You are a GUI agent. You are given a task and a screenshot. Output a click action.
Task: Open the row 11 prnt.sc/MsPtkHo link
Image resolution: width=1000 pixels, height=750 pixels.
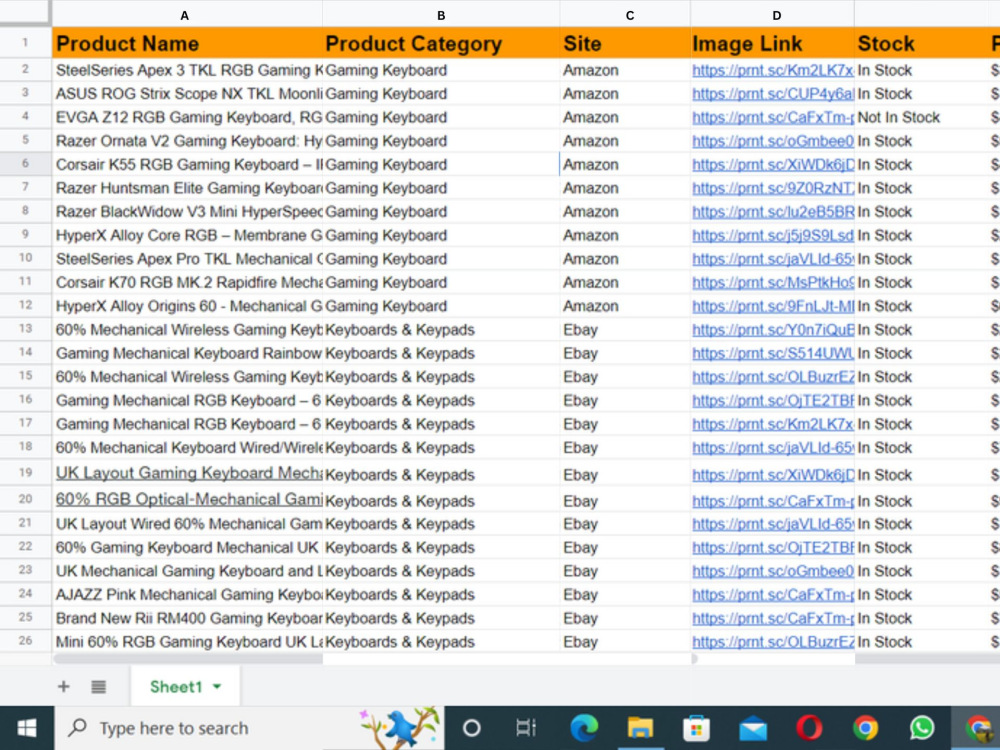point(773,283)
